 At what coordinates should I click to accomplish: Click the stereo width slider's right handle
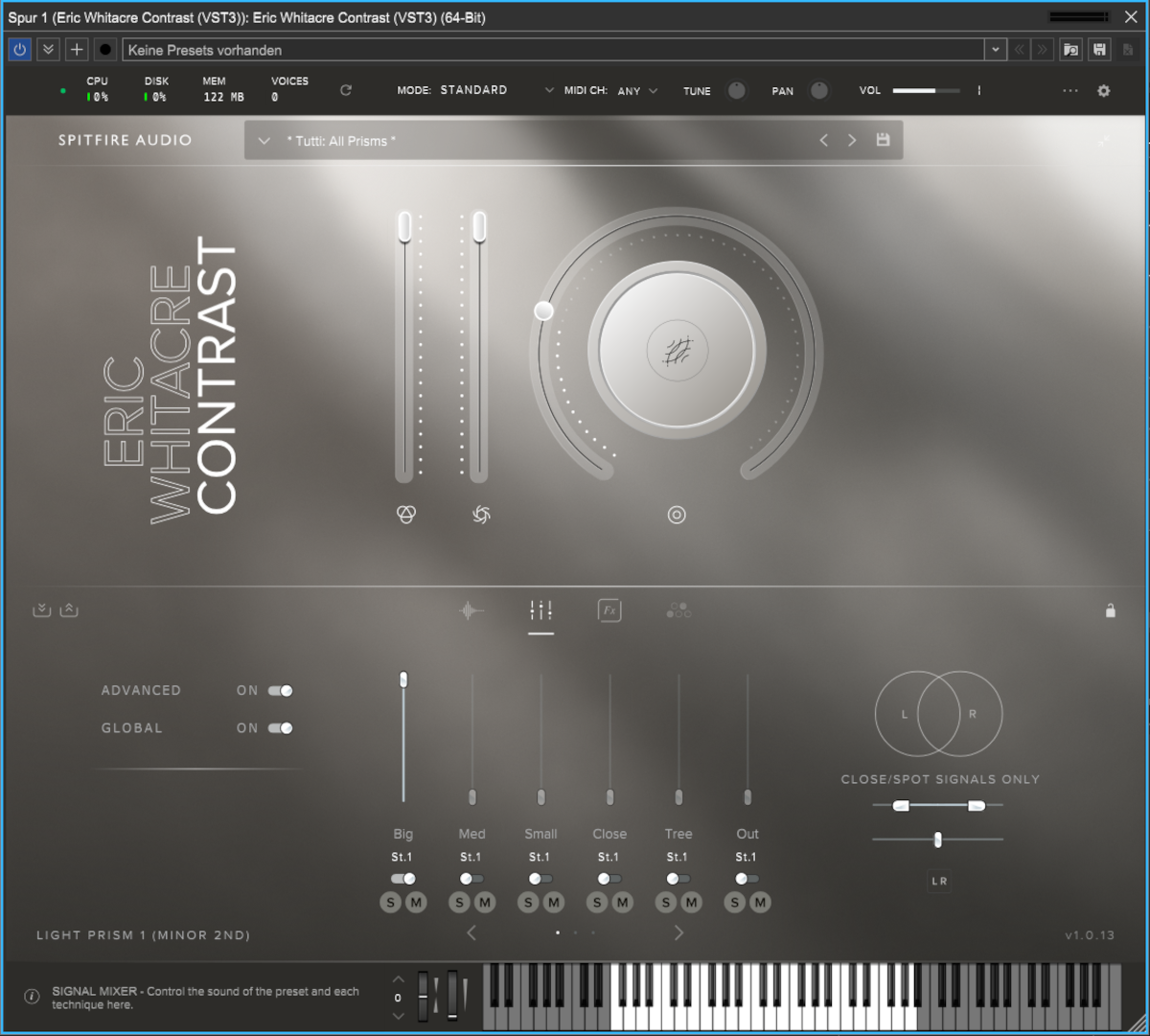pyautogui.click(x=976, y=806)
